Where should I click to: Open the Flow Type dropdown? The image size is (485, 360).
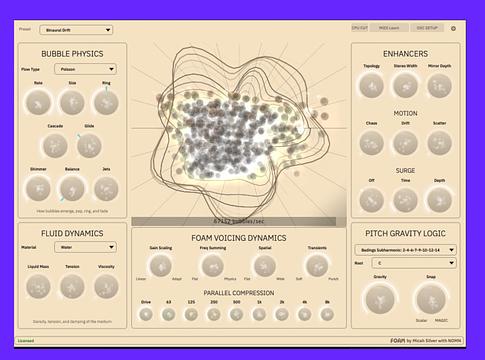tap(85, 69)
